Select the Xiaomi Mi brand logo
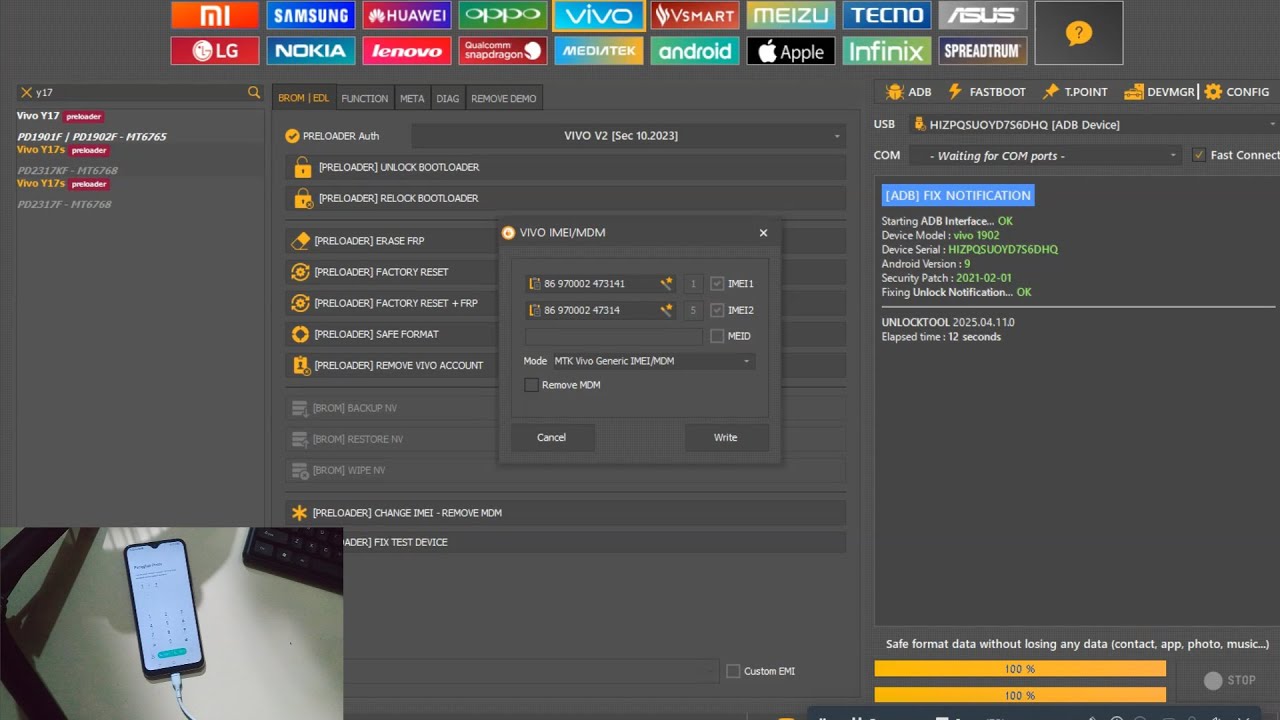This screenshot has width=1280, height=720. tap(215, 15)
